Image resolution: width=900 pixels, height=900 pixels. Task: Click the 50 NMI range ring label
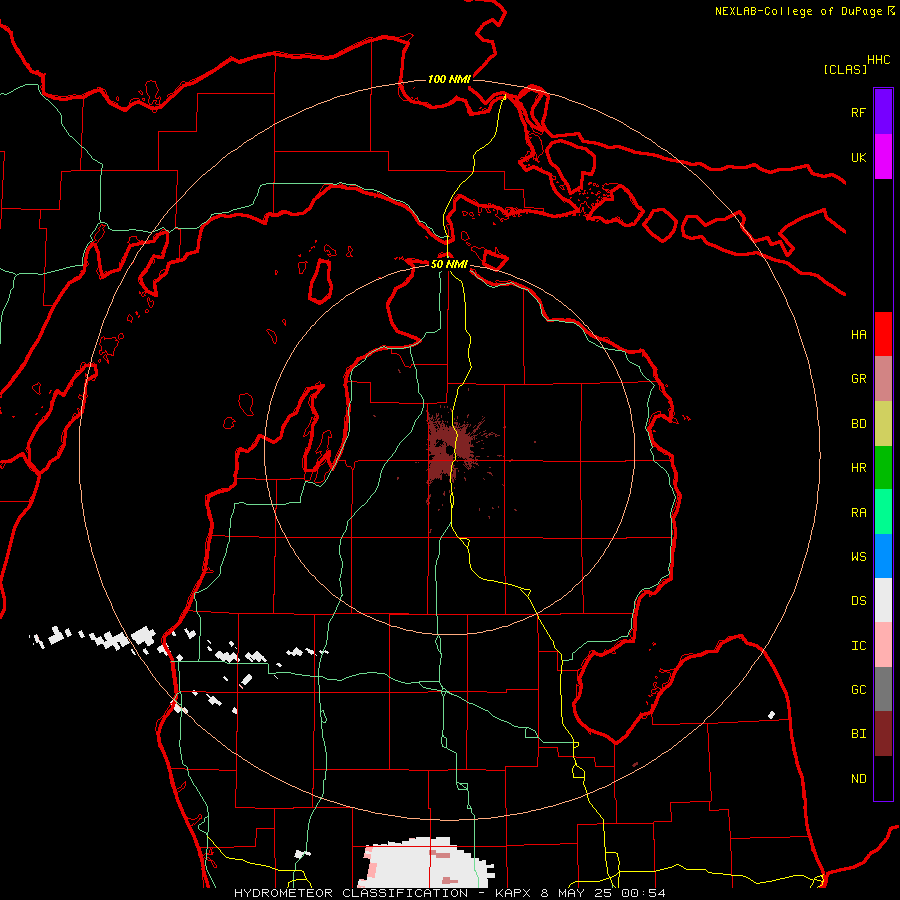click(x=449, y=264)
